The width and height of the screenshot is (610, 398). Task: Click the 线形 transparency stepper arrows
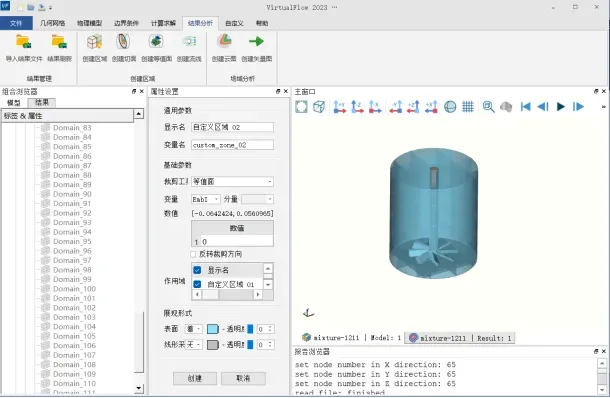pyautogui.click(x=270, y=345)
